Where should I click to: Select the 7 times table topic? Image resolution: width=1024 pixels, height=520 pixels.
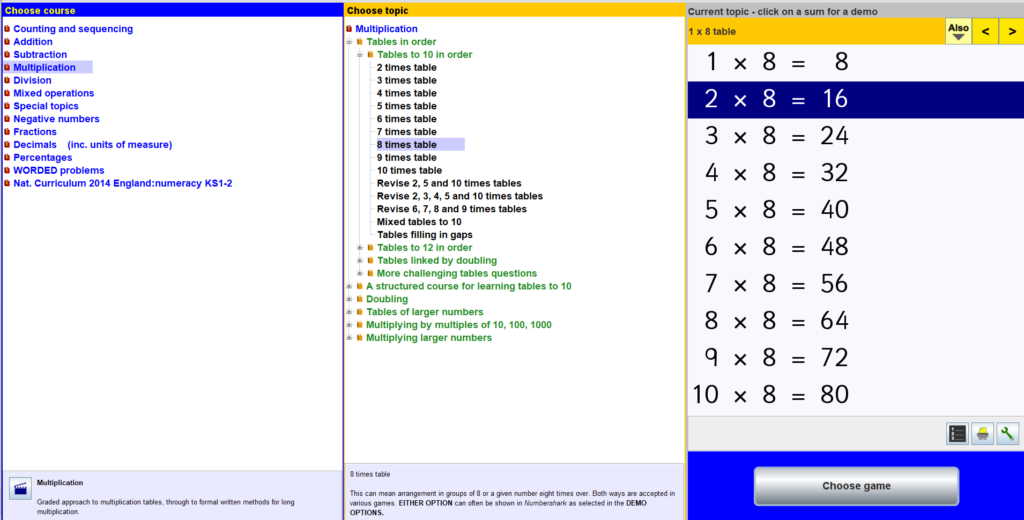[x=406, y=132]
